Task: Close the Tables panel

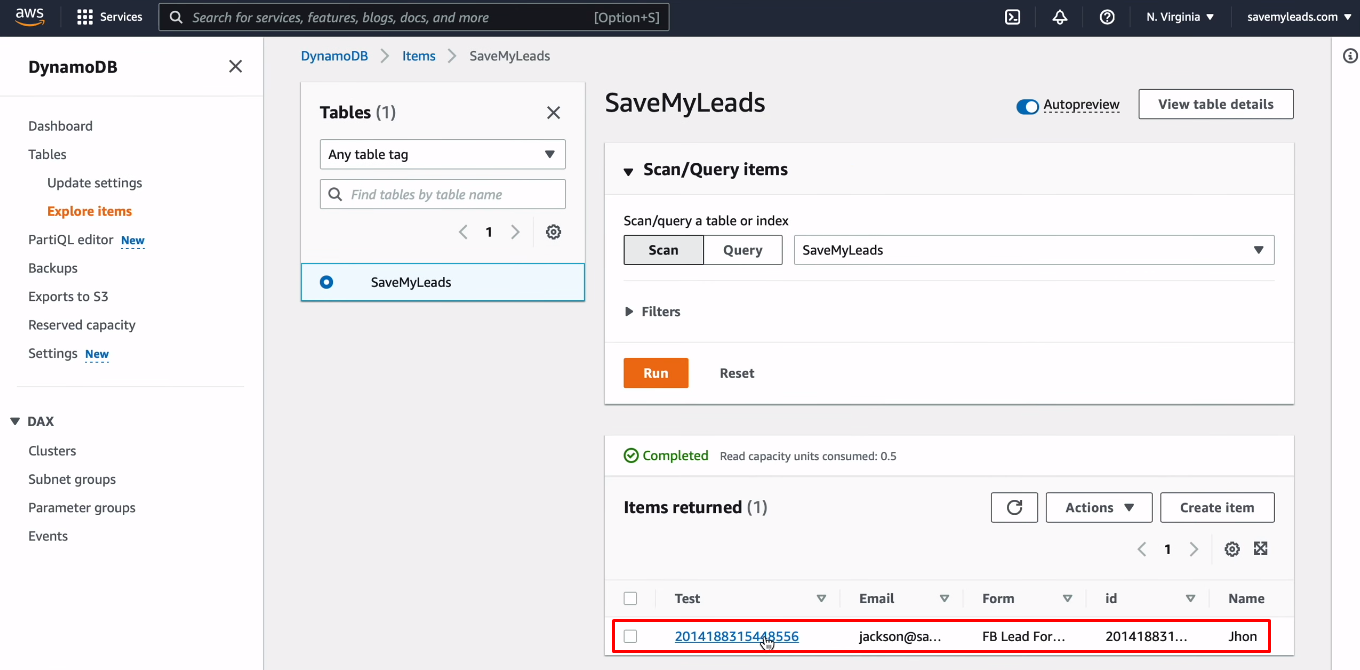Action: (x=553, y=113)
